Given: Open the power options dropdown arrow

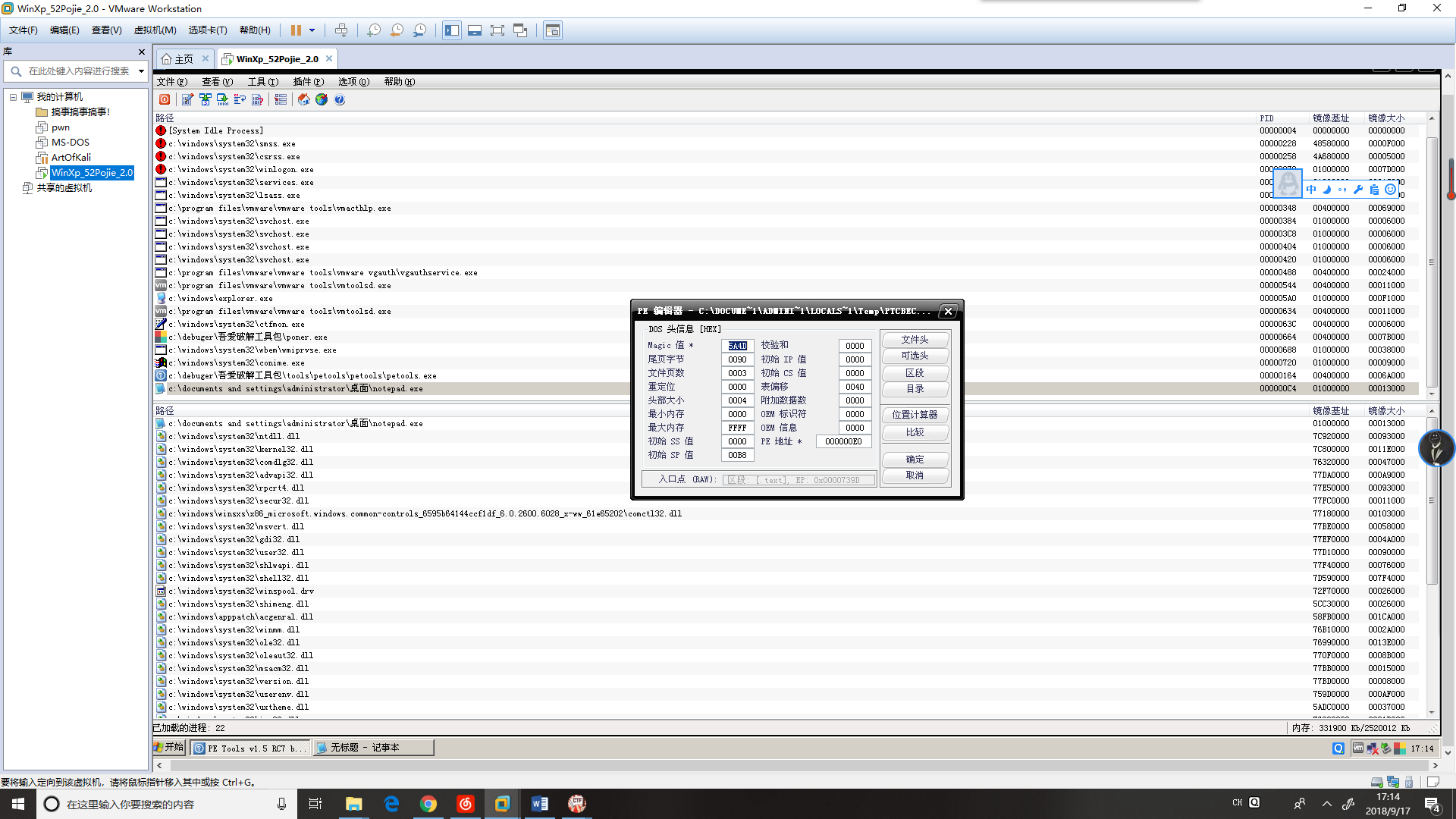Looking at the screenshot, I should tap(312, 30).
